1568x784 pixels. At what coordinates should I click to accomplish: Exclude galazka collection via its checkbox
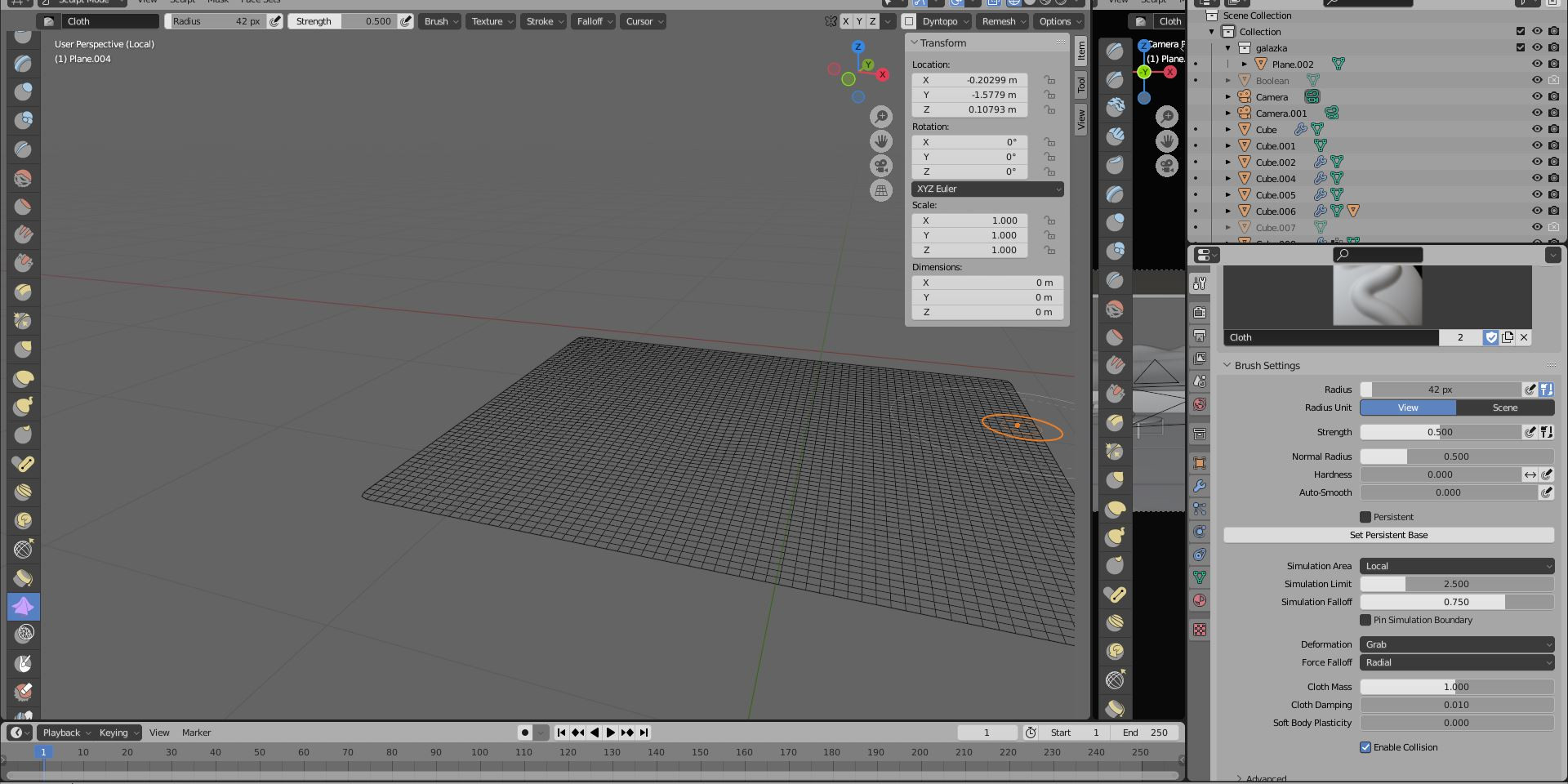point(1521,47)
